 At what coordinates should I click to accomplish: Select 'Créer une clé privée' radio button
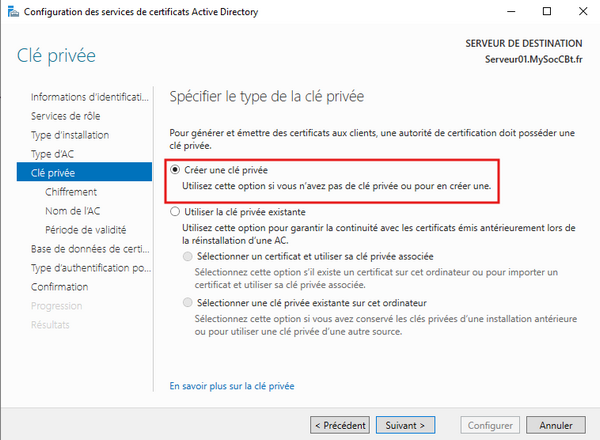click(177, 171)
